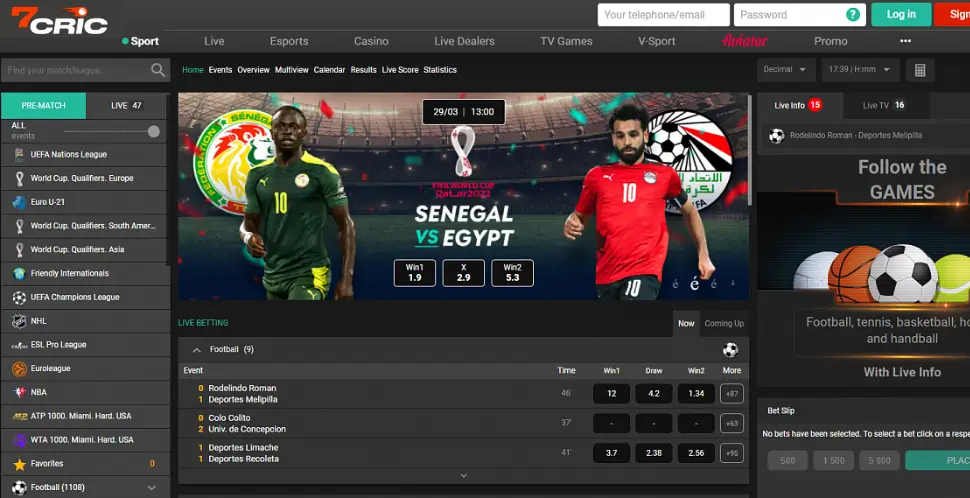
Task: Click the ATP 1000 Miami icon
Action: pyautogui.click(x=19, y=416)
